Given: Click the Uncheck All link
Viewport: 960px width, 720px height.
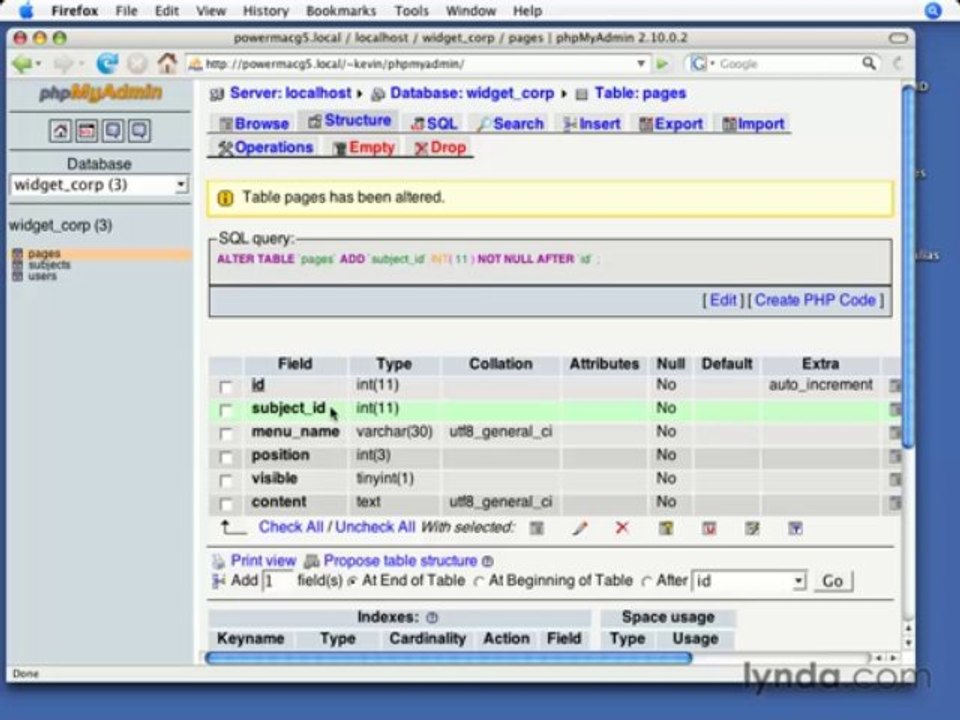Looking at the screenshot, I should 375,527.
